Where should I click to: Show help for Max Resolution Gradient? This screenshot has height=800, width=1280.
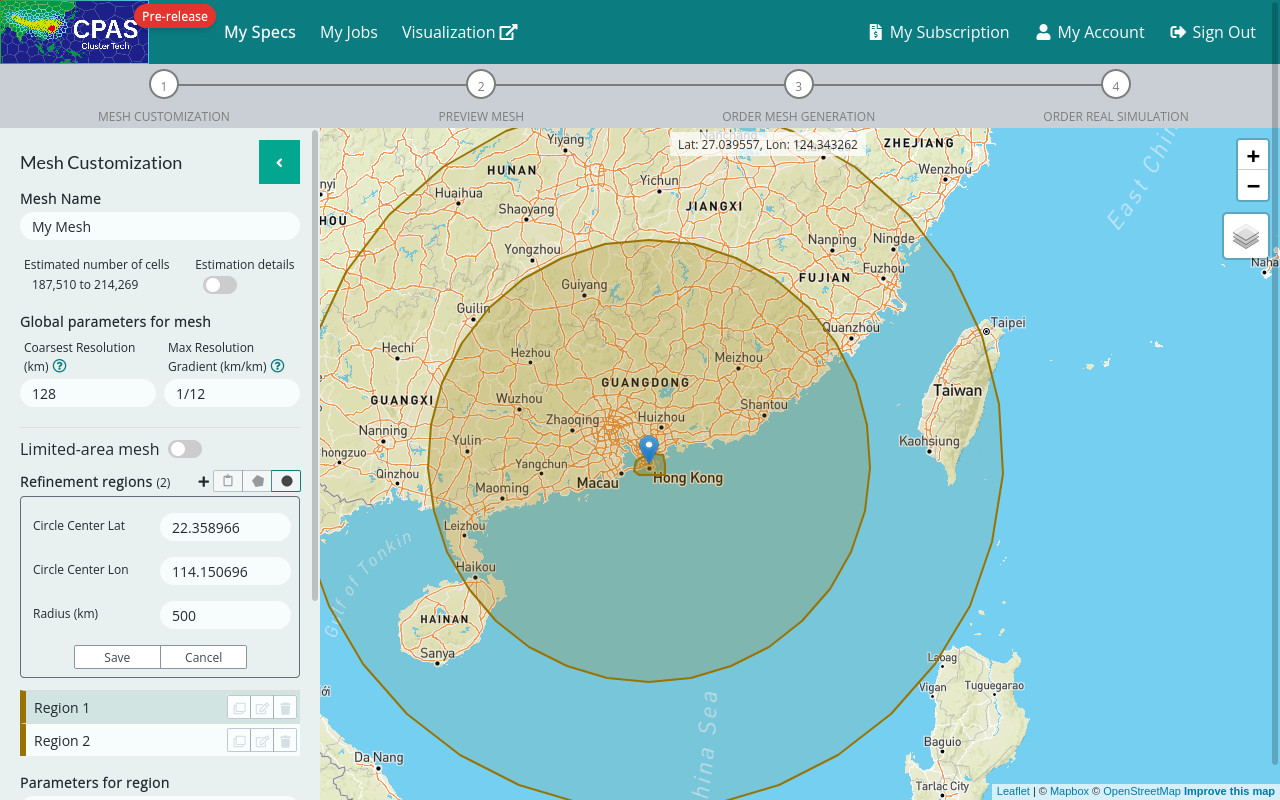[278, 366]
